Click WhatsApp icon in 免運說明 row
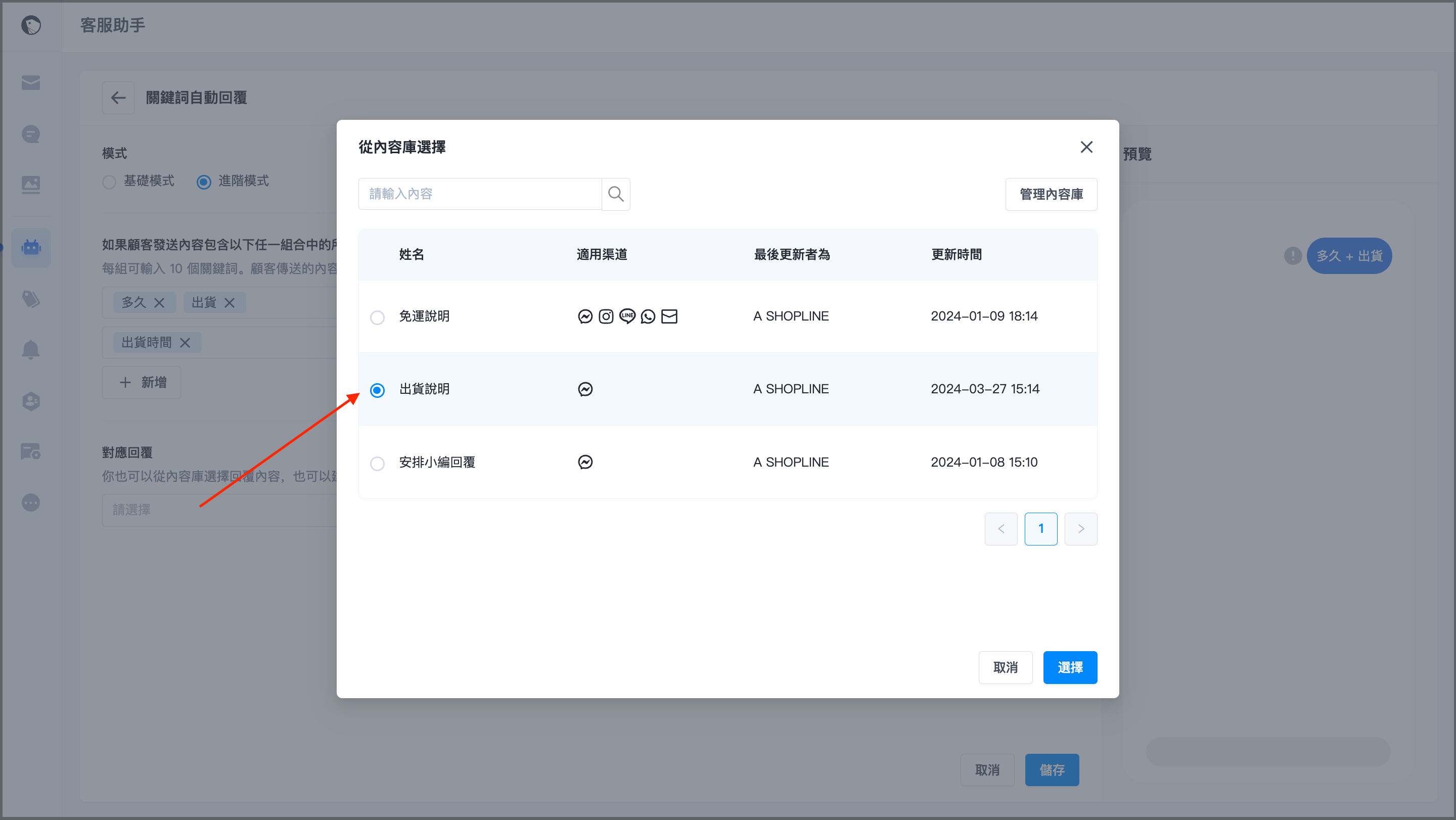 pos(648,316)
